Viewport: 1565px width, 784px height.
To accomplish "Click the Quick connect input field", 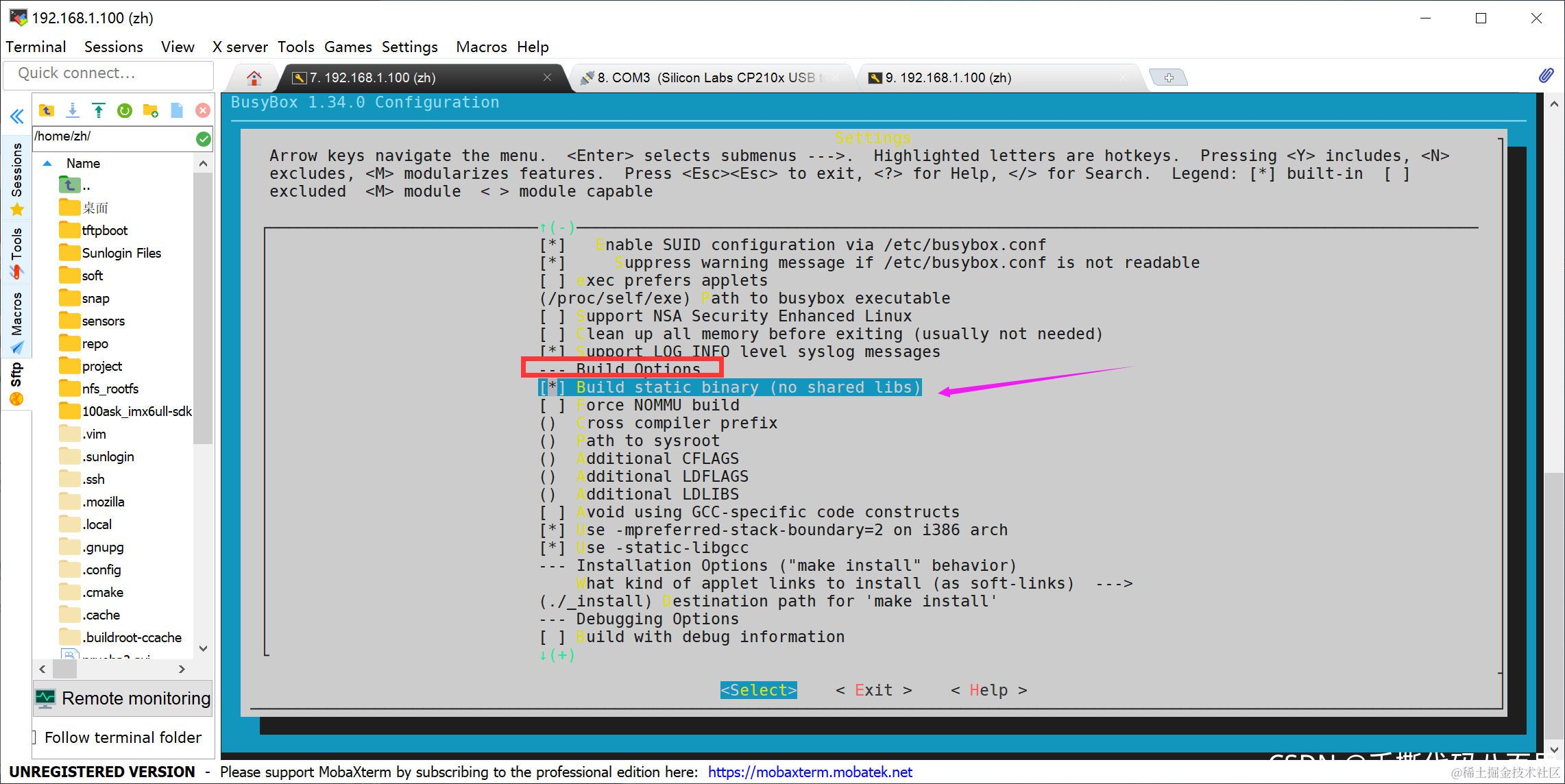I will coord(108,73).
